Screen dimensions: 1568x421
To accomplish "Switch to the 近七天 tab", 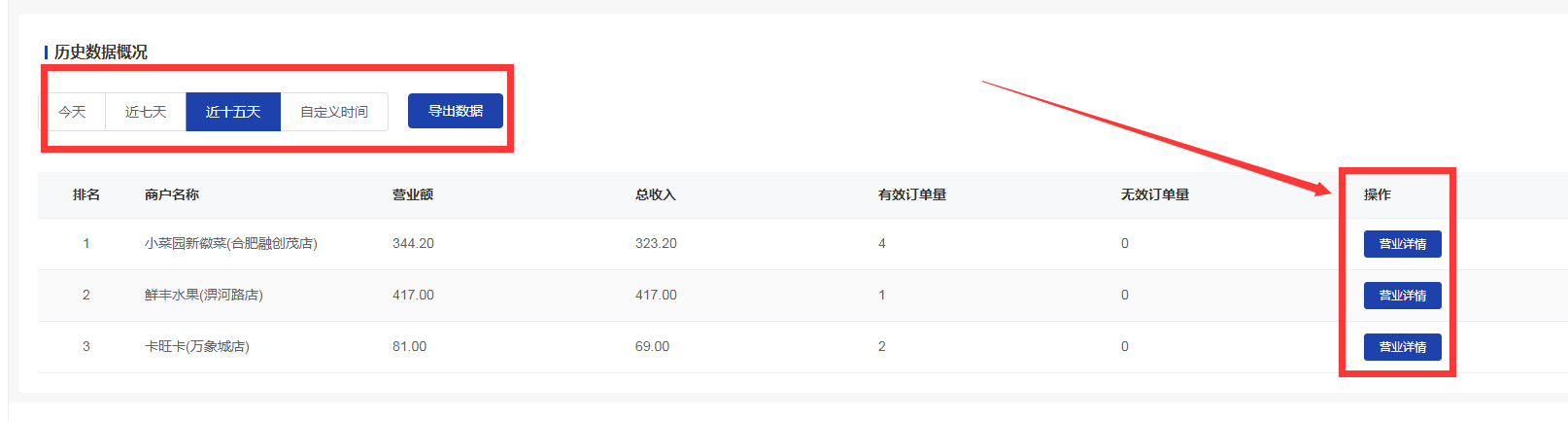I will click(x=146, y=112).
